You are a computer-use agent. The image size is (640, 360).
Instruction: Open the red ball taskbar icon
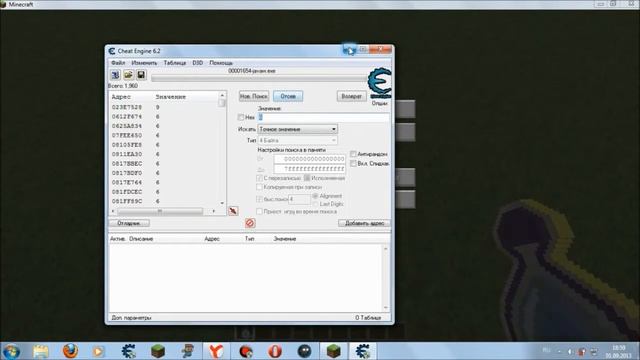[246, 351]
